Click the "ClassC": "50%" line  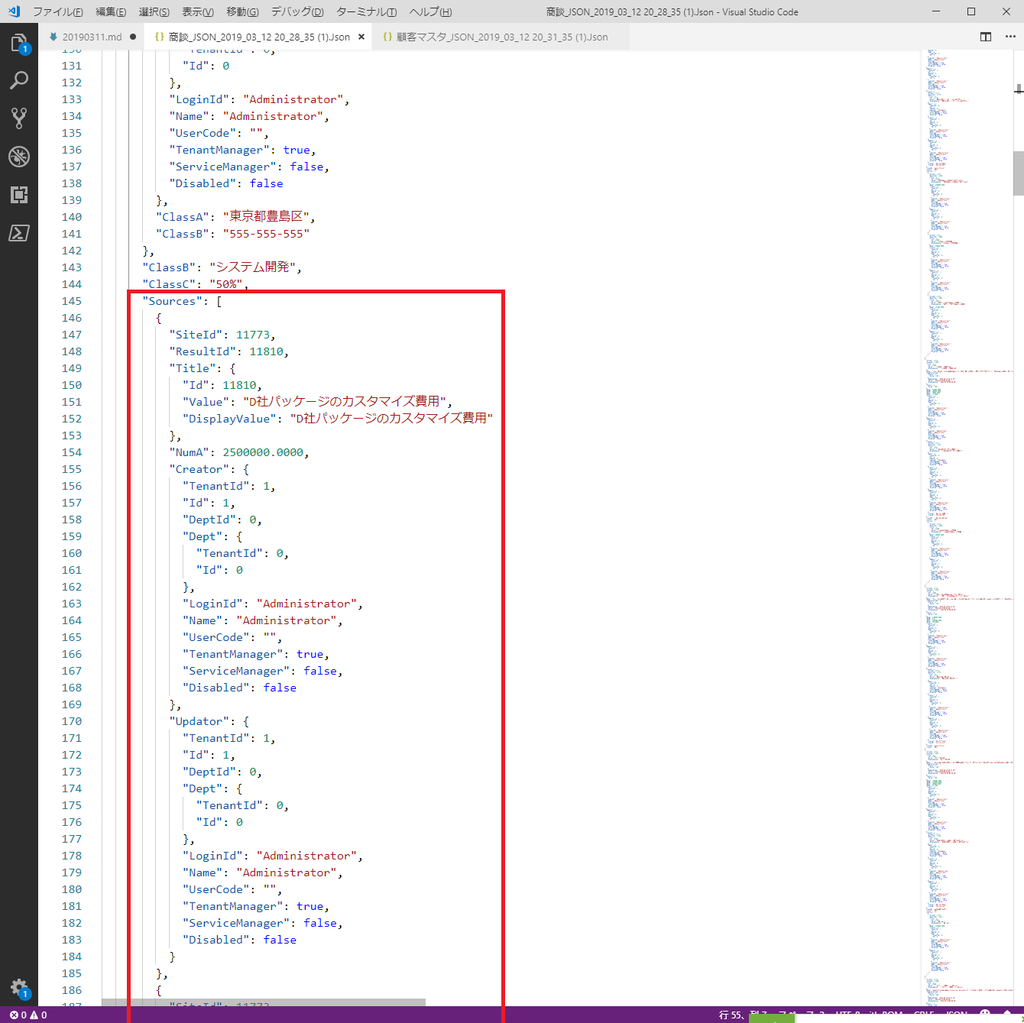(195, 284)
